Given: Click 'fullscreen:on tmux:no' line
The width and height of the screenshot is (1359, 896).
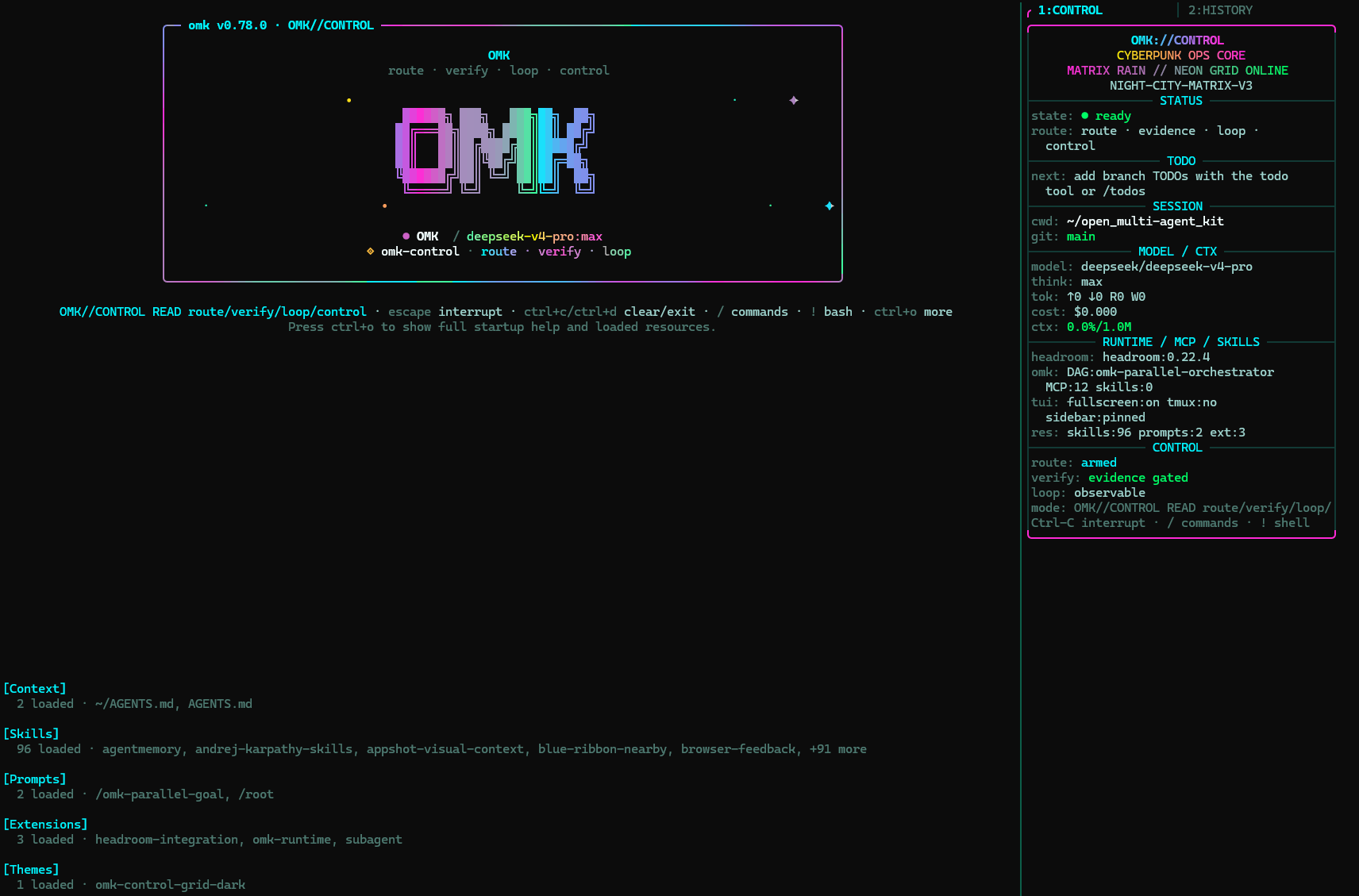Looking at the screenshot, I should (1141, 402).
